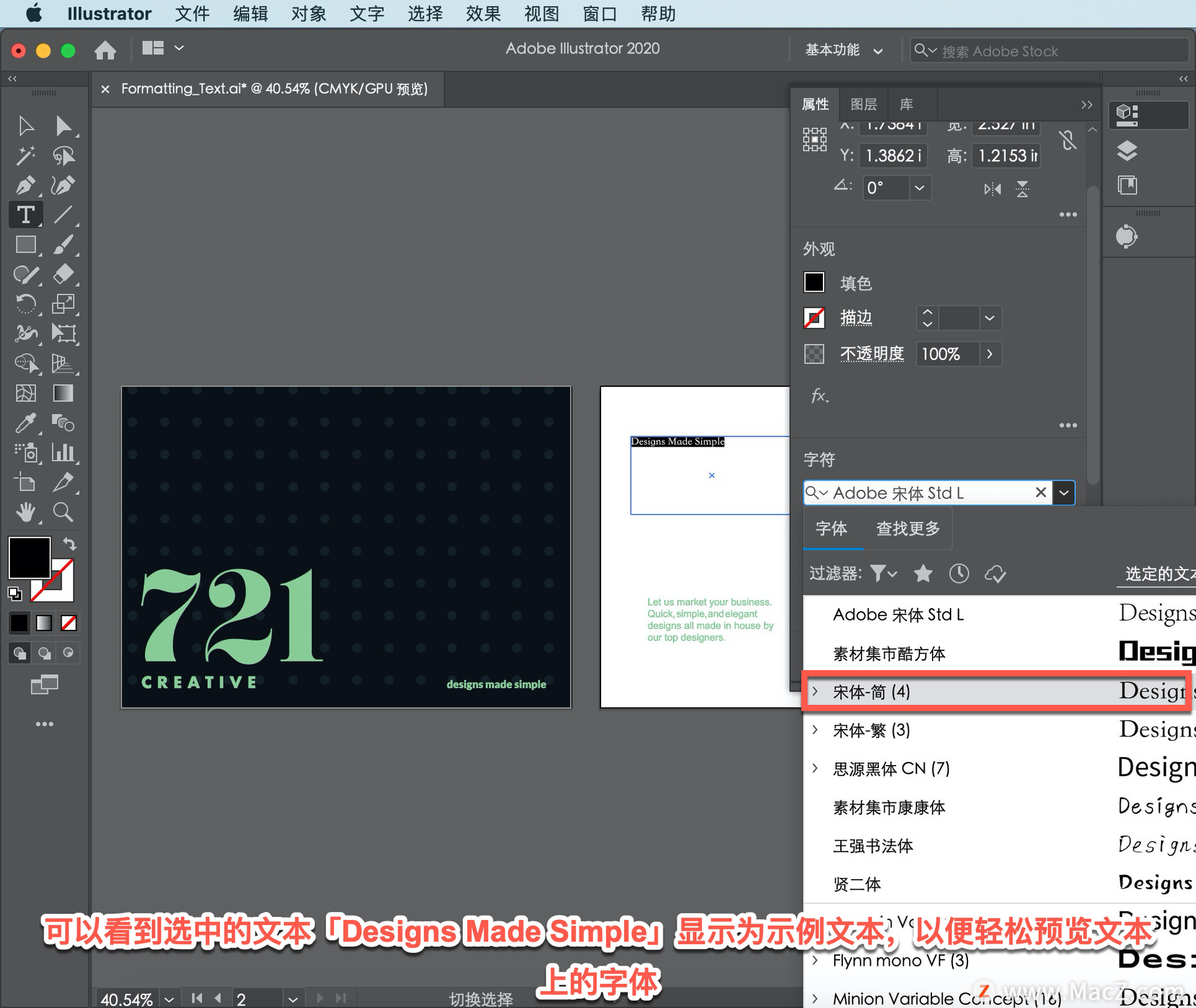Show activated Adobe fonts filter
The image size is (1196, 1008).
pos(995,573)
